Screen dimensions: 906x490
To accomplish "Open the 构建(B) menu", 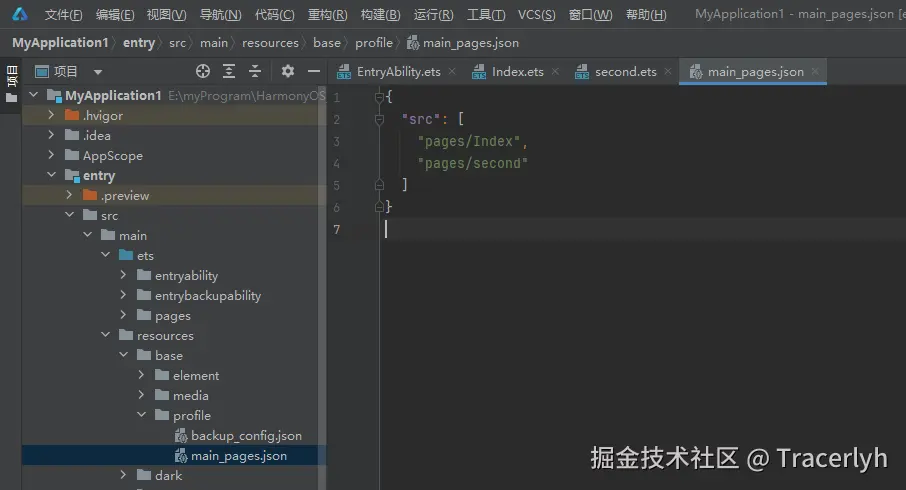I will [380, 14].
